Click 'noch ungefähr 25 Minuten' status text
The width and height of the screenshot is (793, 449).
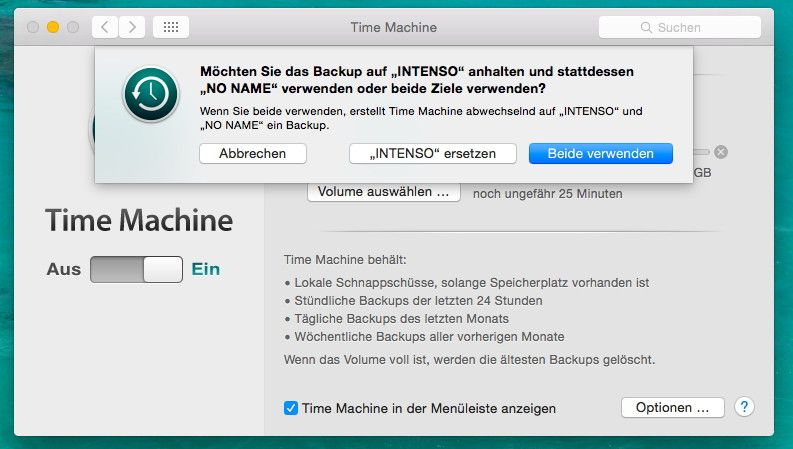pos(548,194)
